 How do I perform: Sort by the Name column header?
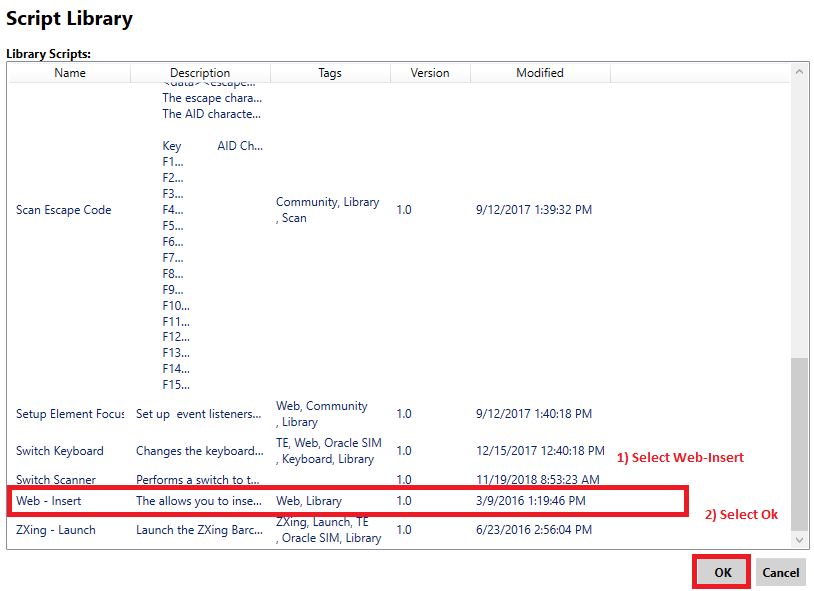tap(70, 73)
